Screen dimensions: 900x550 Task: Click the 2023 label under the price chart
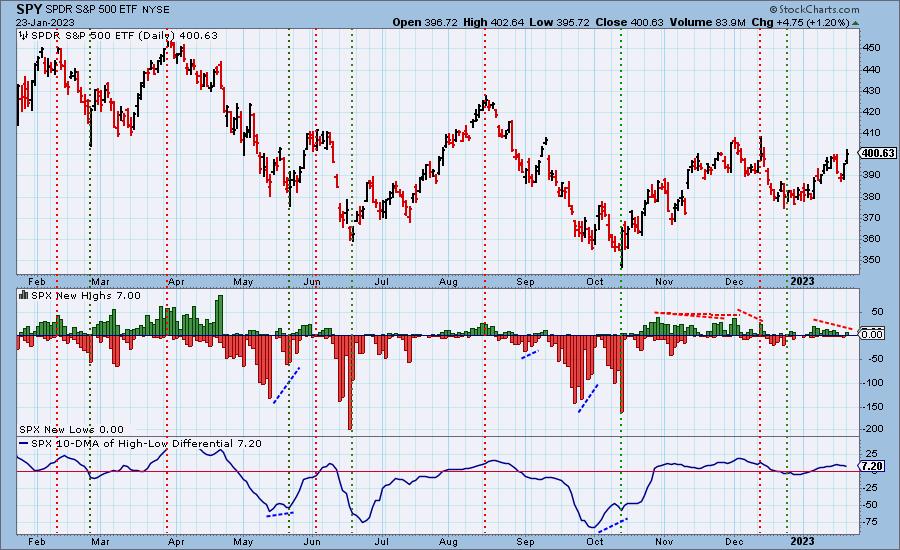(x=802, y=281)
